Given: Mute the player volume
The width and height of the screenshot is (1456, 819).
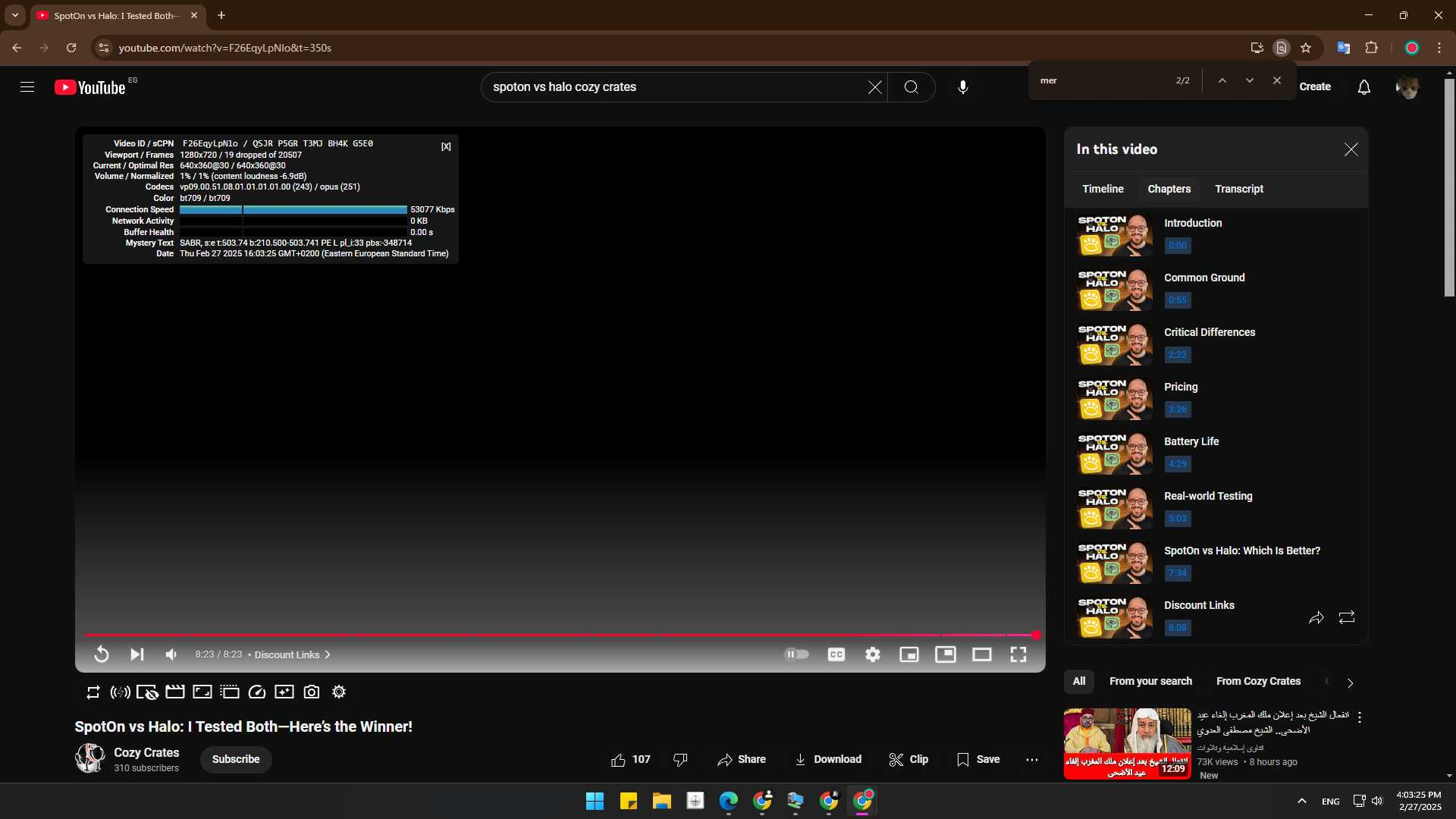Looking at the screenshot, I should click(171, 654).
